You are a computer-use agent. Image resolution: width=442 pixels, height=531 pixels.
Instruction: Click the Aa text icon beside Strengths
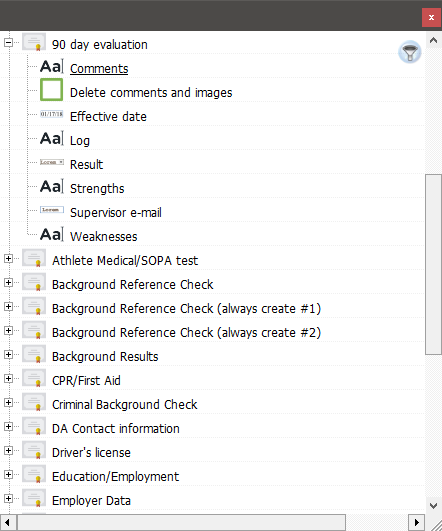coord(51,186)
